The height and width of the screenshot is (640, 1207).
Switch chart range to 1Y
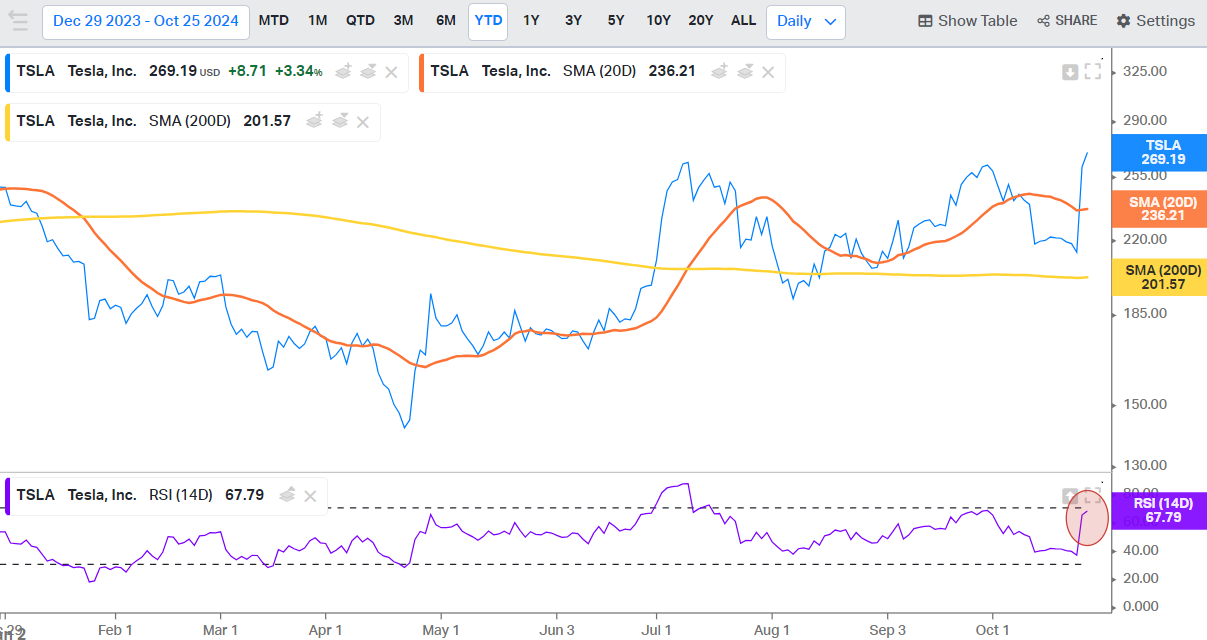(x=531, y=21)
